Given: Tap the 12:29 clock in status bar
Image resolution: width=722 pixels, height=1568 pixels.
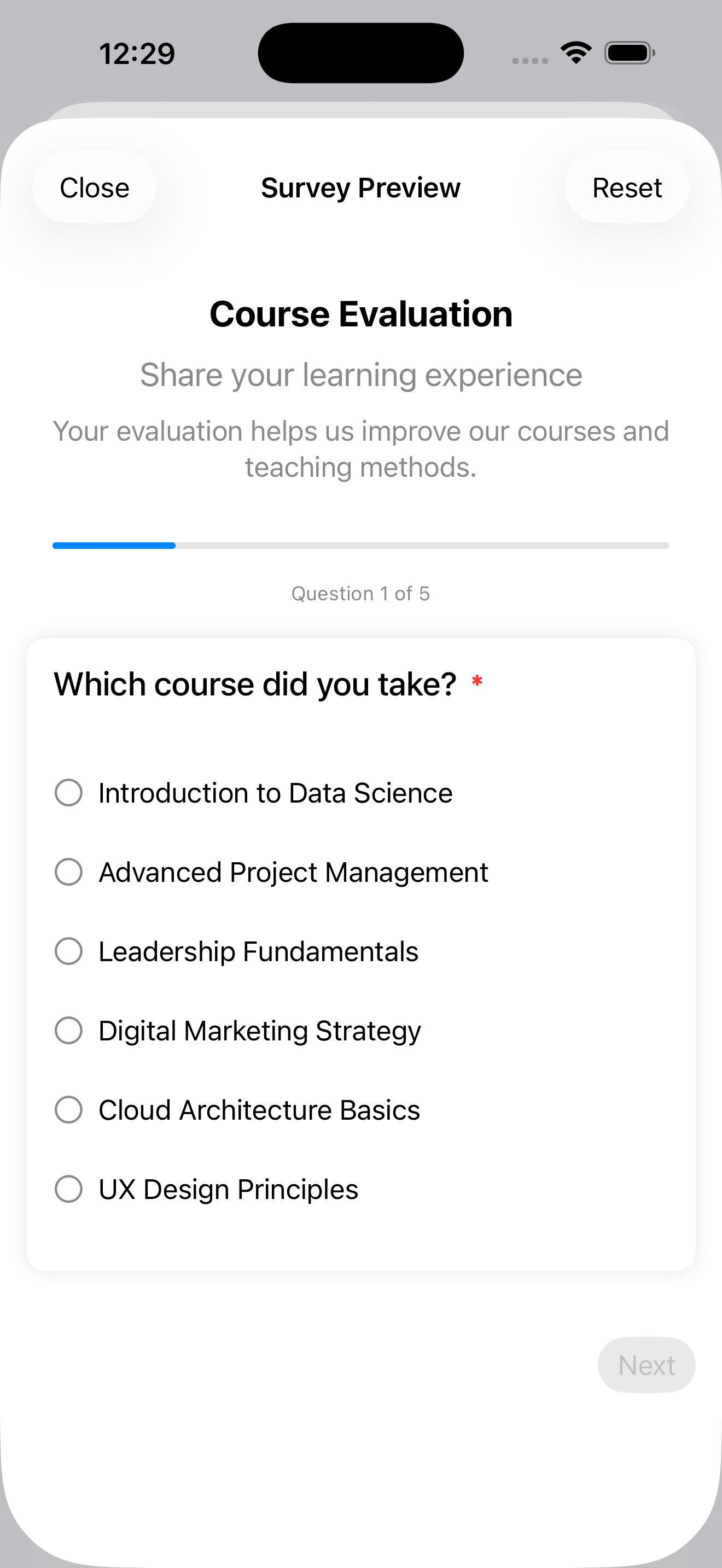Looking at the screenshot, I should pos(137,54).
